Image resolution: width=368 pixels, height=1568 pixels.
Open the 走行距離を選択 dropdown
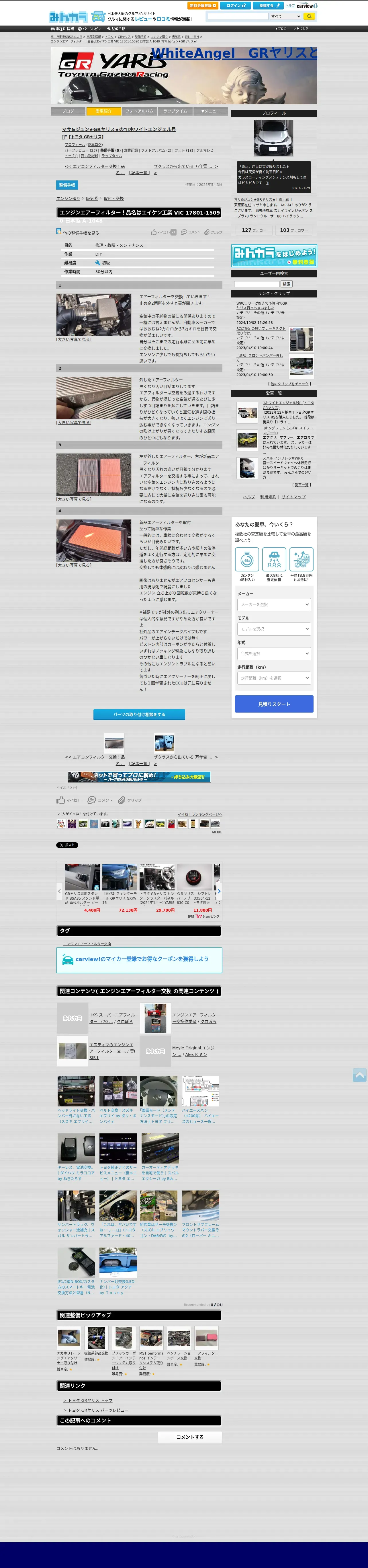[x=274, y=678]
